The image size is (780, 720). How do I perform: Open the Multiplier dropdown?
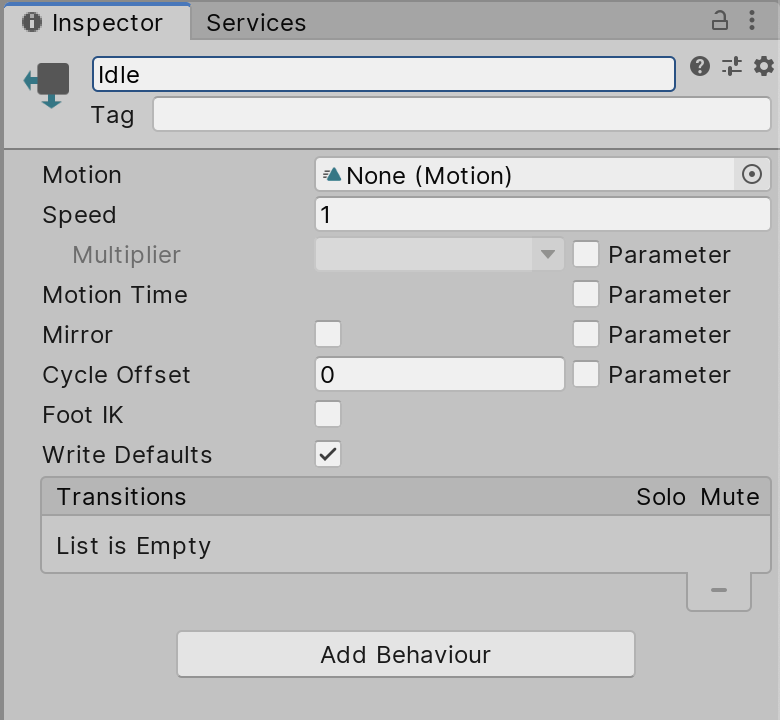tap(440, 254)
